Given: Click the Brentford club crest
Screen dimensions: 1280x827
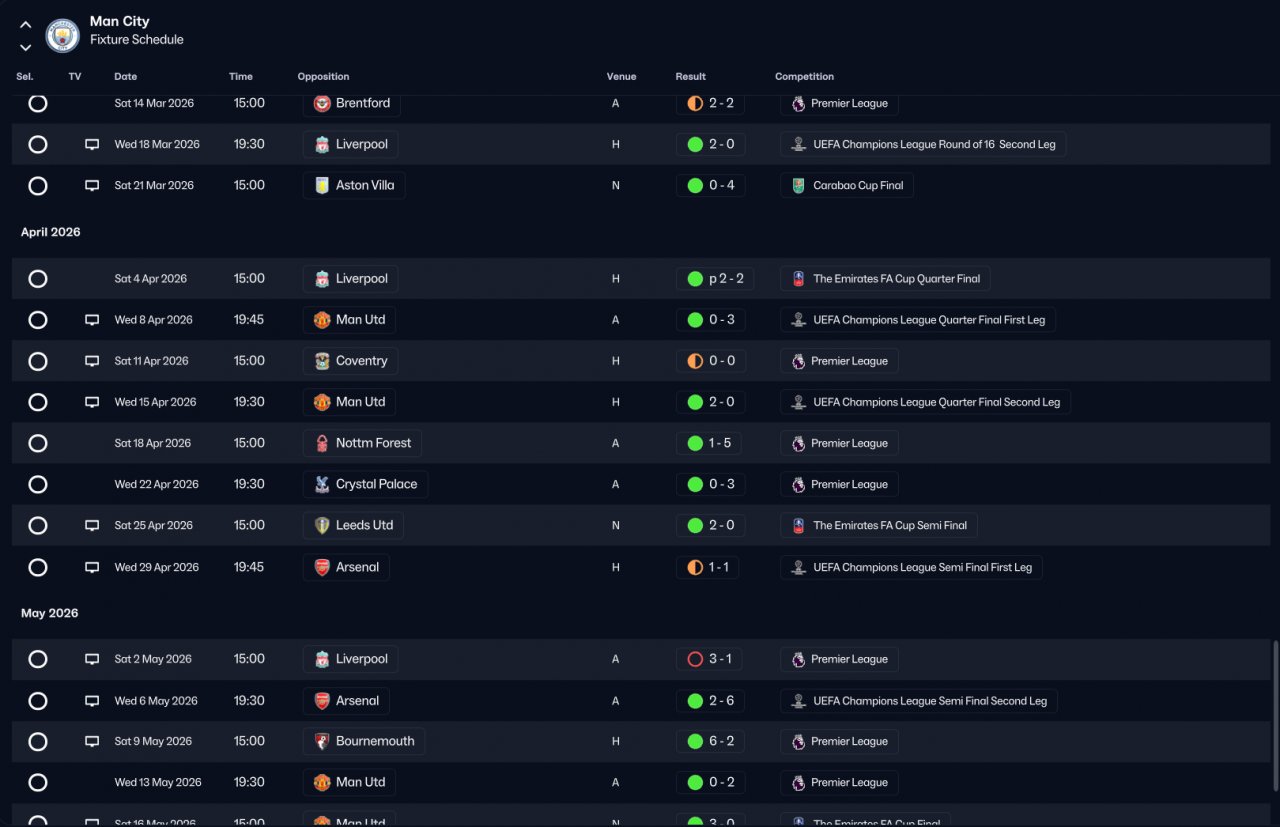Looking at the screenshot, I should click(x=322, y=103).
